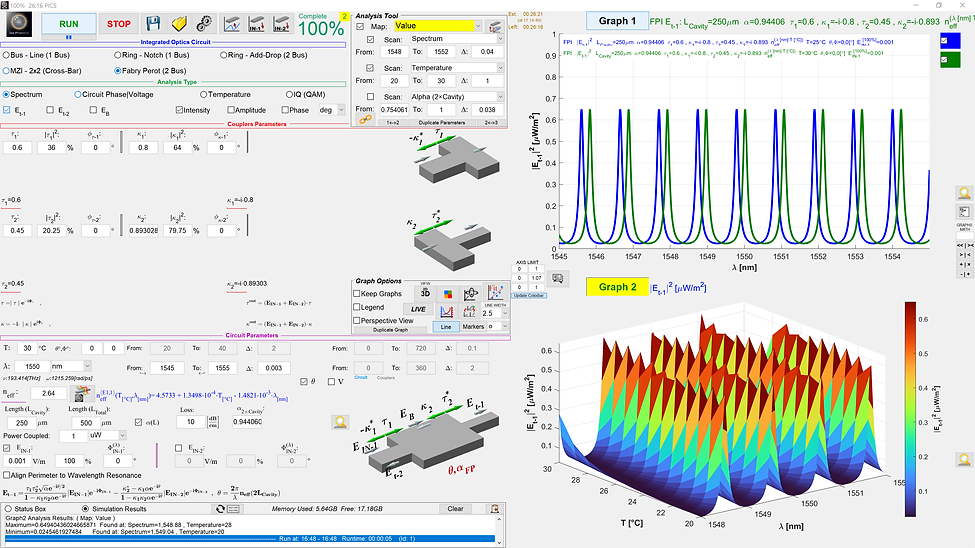
Task: Click the IN-2 input toolbar icon
Action: pos(281,24)
